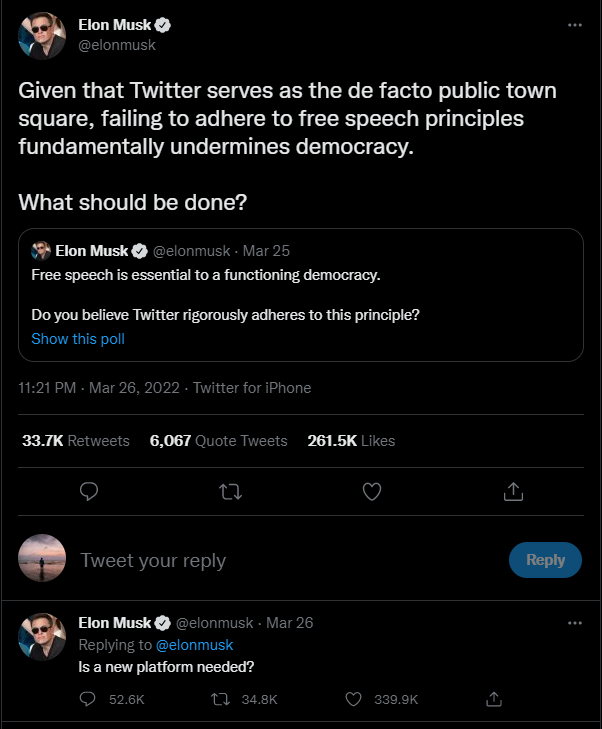The width and height of the screenshot is (602, 729).
Task: Retweet the reply showing 34.8K retweets
Action: point(221,700)
